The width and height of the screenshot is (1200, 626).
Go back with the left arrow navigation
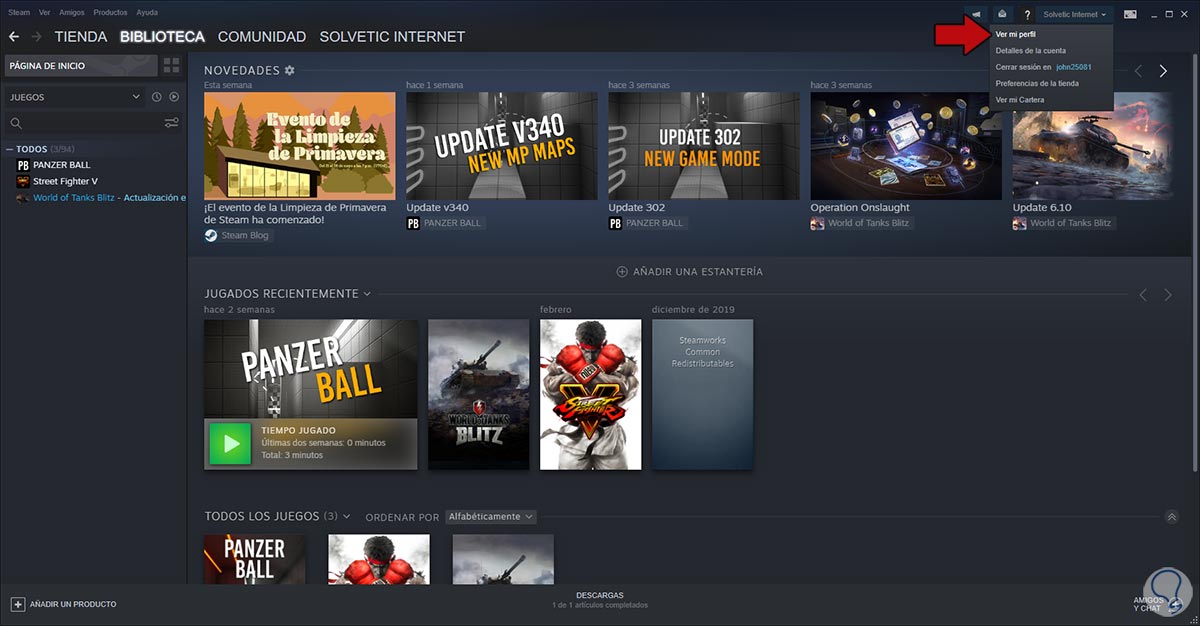(14, 37)
